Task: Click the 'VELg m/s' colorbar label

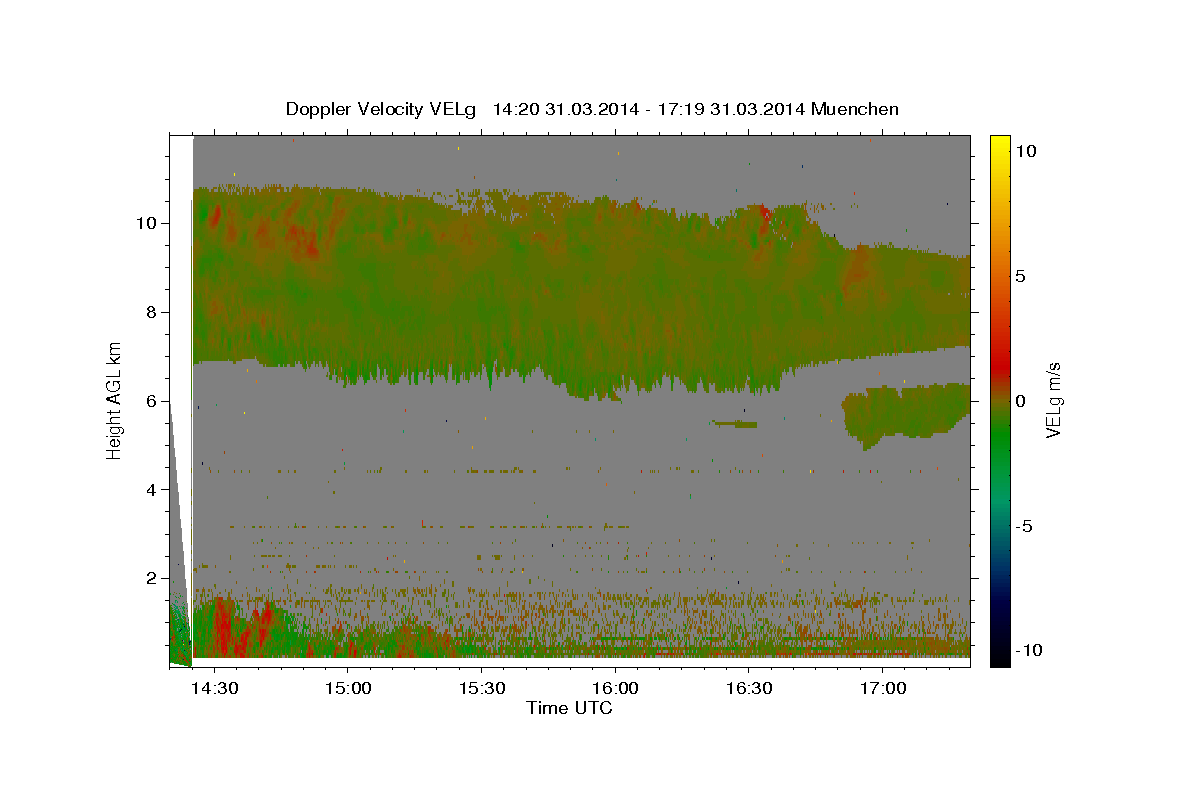Action: pos(1053,400)
